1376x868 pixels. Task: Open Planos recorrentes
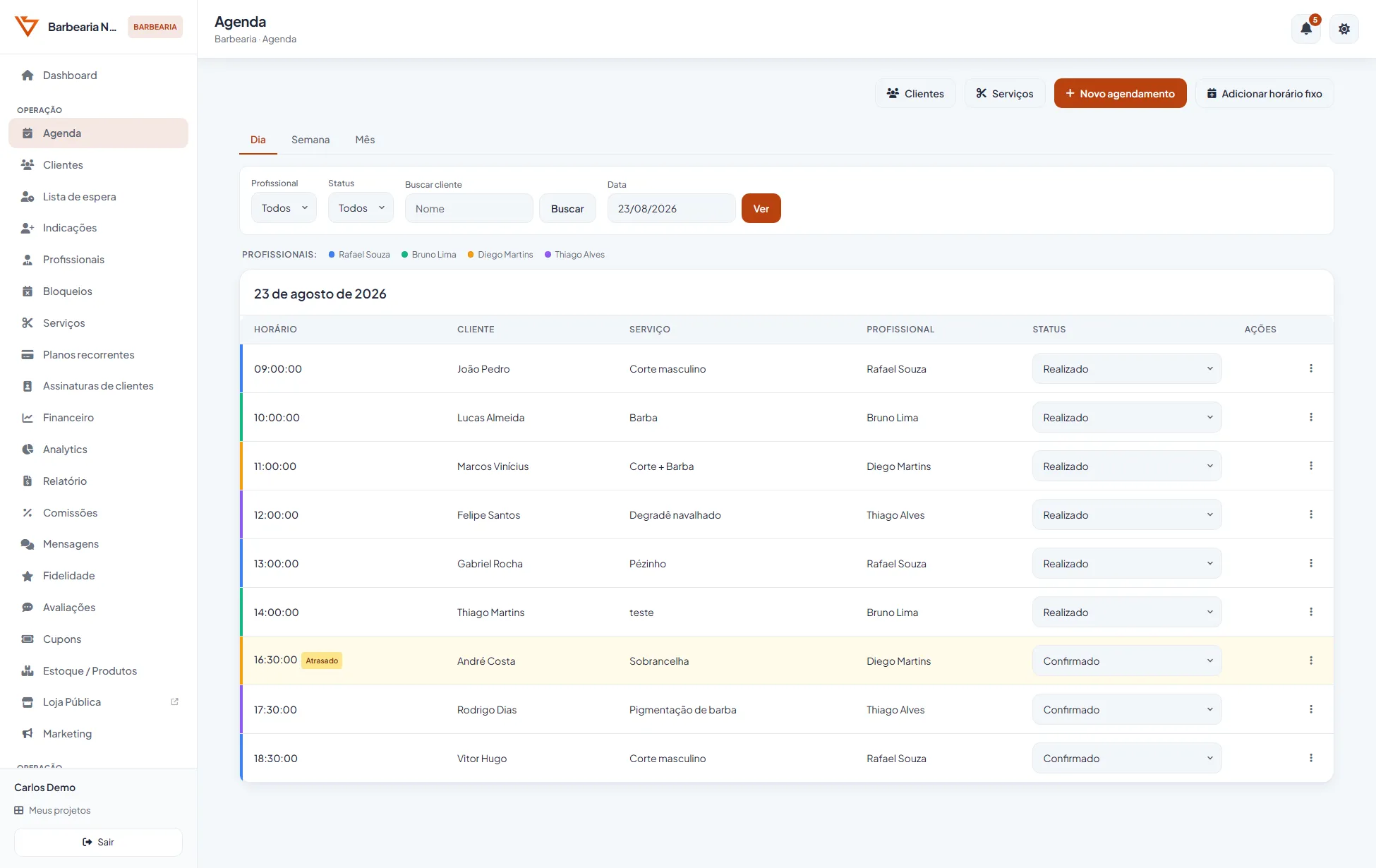click(98, 355)
